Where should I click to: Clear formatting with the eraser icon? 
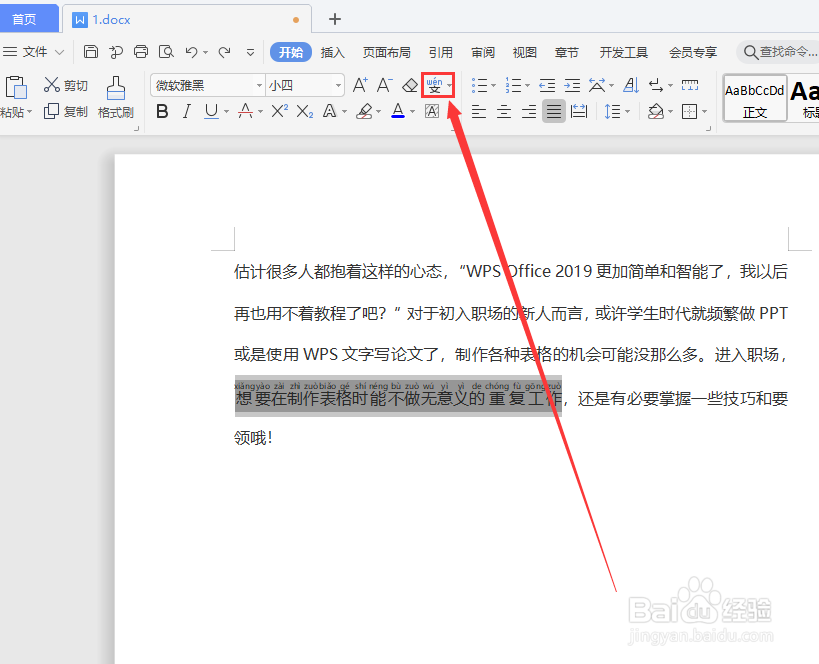[x=409, y=85]
